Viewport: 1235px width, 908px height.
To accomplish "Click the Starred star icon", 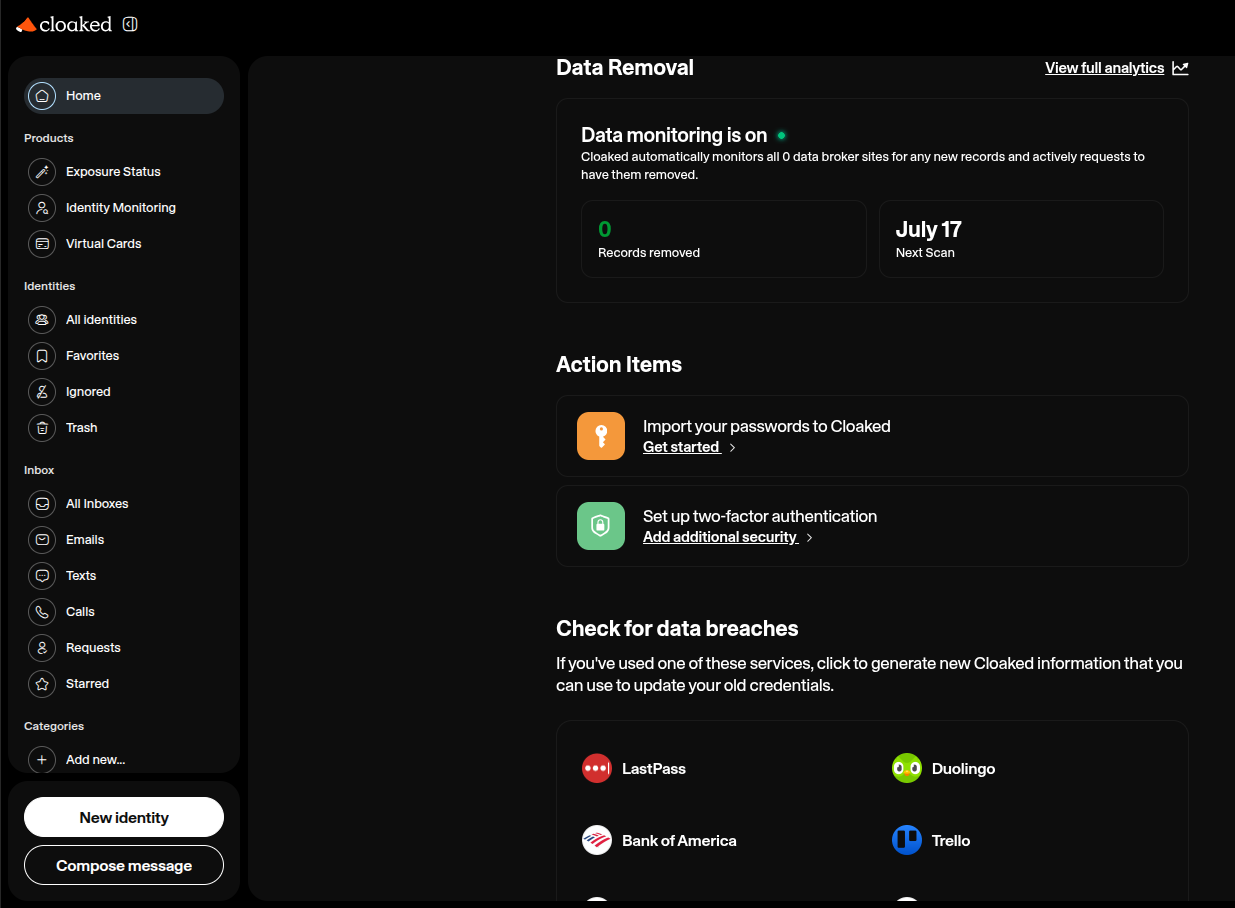I will click(x=42, y=684).
